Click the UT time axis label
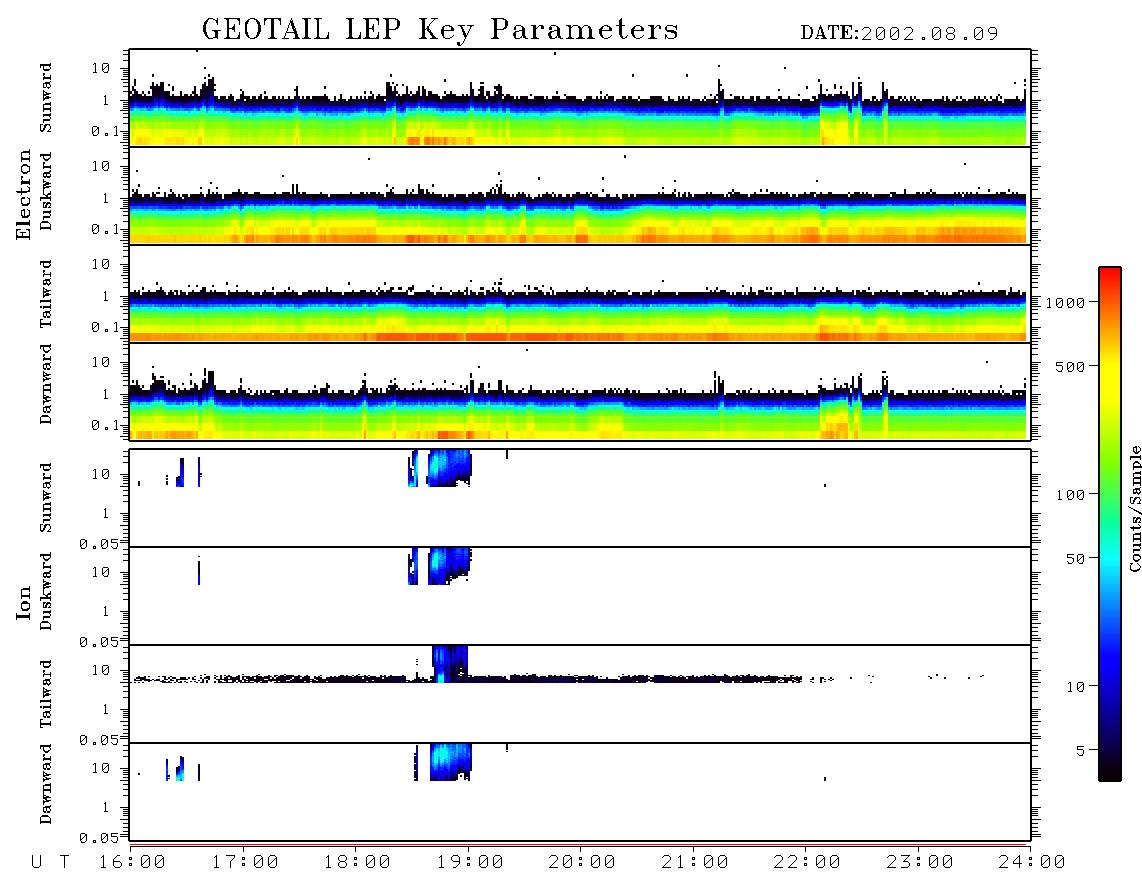The width and height of the screenshot is (1142, 880). tap(51, 863)
